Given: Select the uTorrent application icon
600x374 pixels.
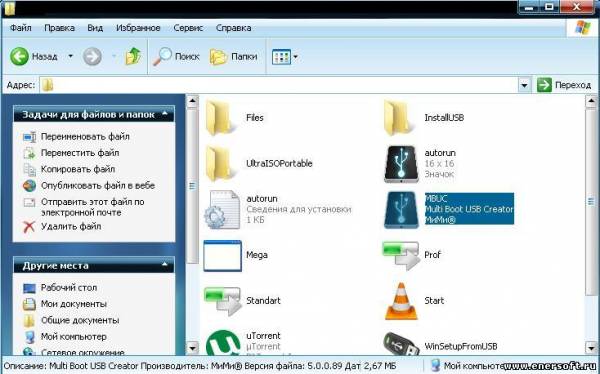Looking at the screenshot, I should click(x=223, y=343).
